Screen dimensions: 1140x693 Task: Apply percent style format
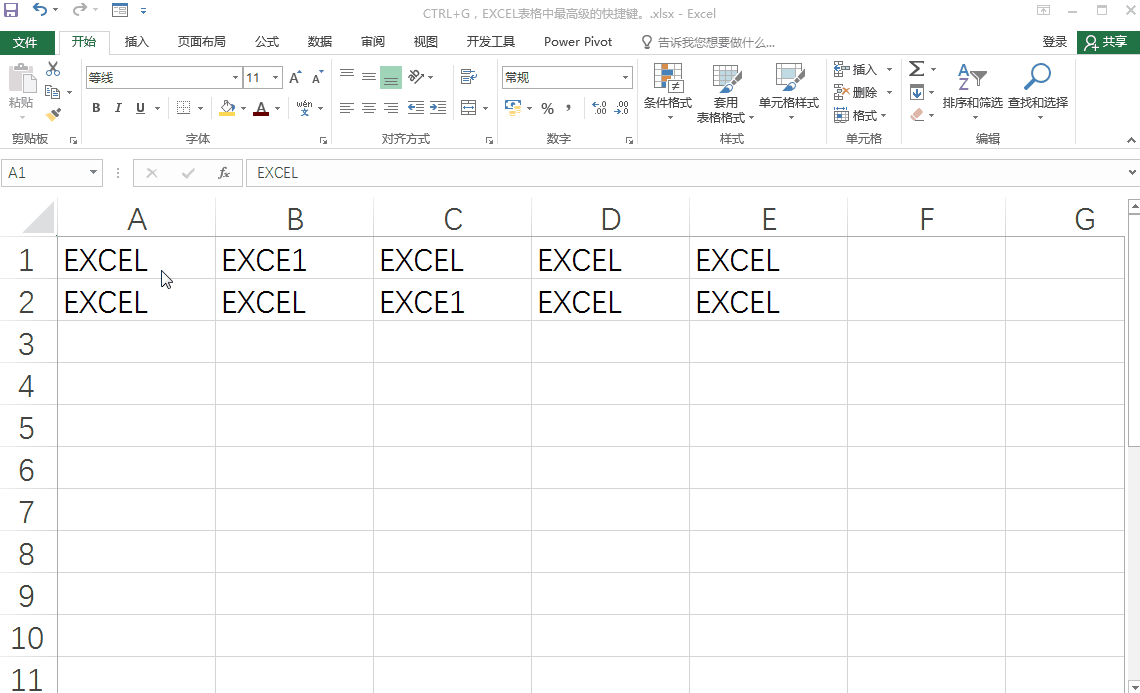pyautogui.click(x=547, y=108)
